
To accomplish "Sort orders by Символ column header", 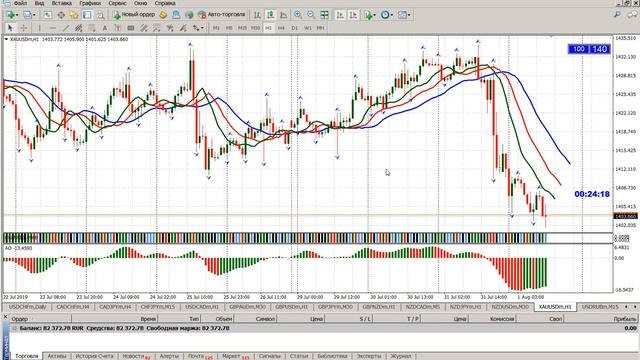I will click(x=265, y=319).
